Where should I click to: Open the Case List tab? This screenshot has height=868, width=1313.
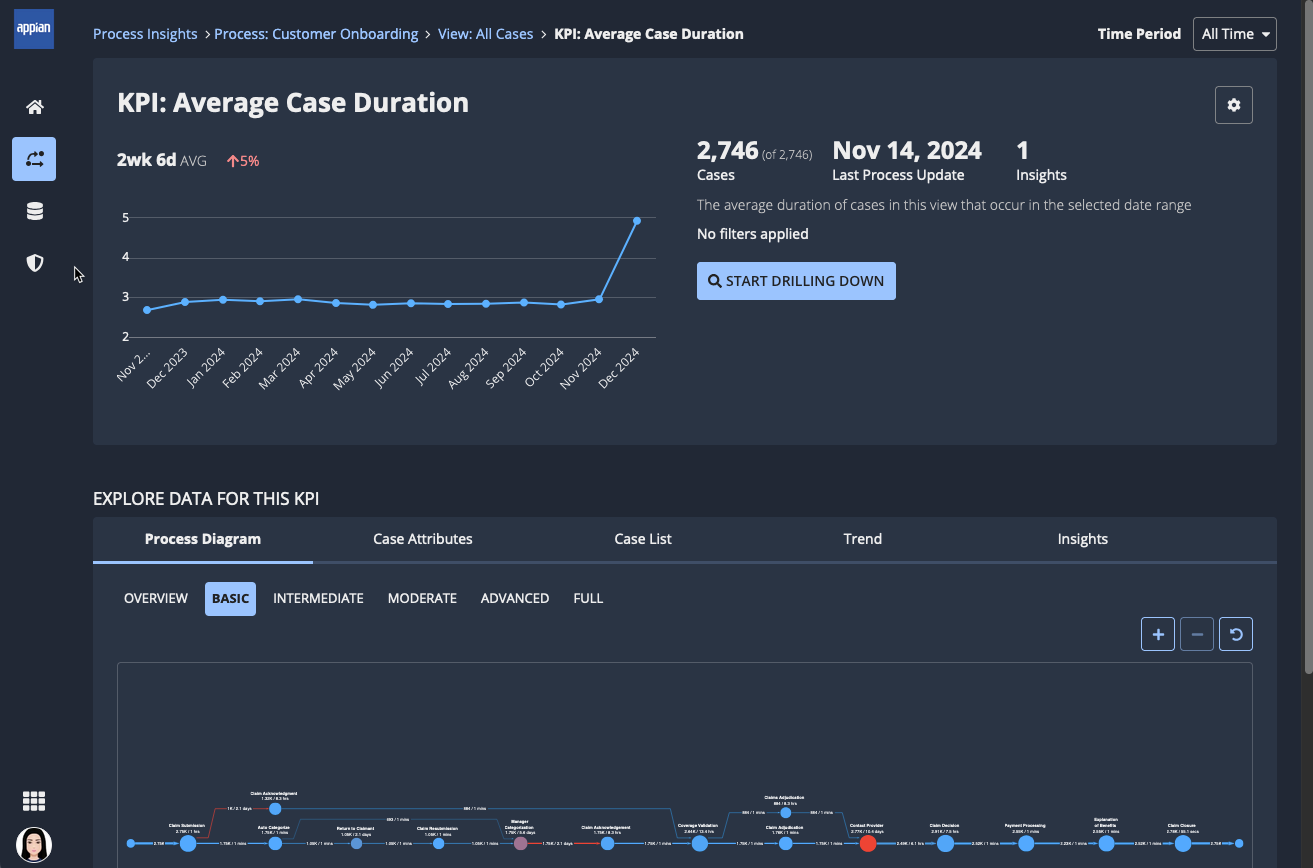click(643, 539)
